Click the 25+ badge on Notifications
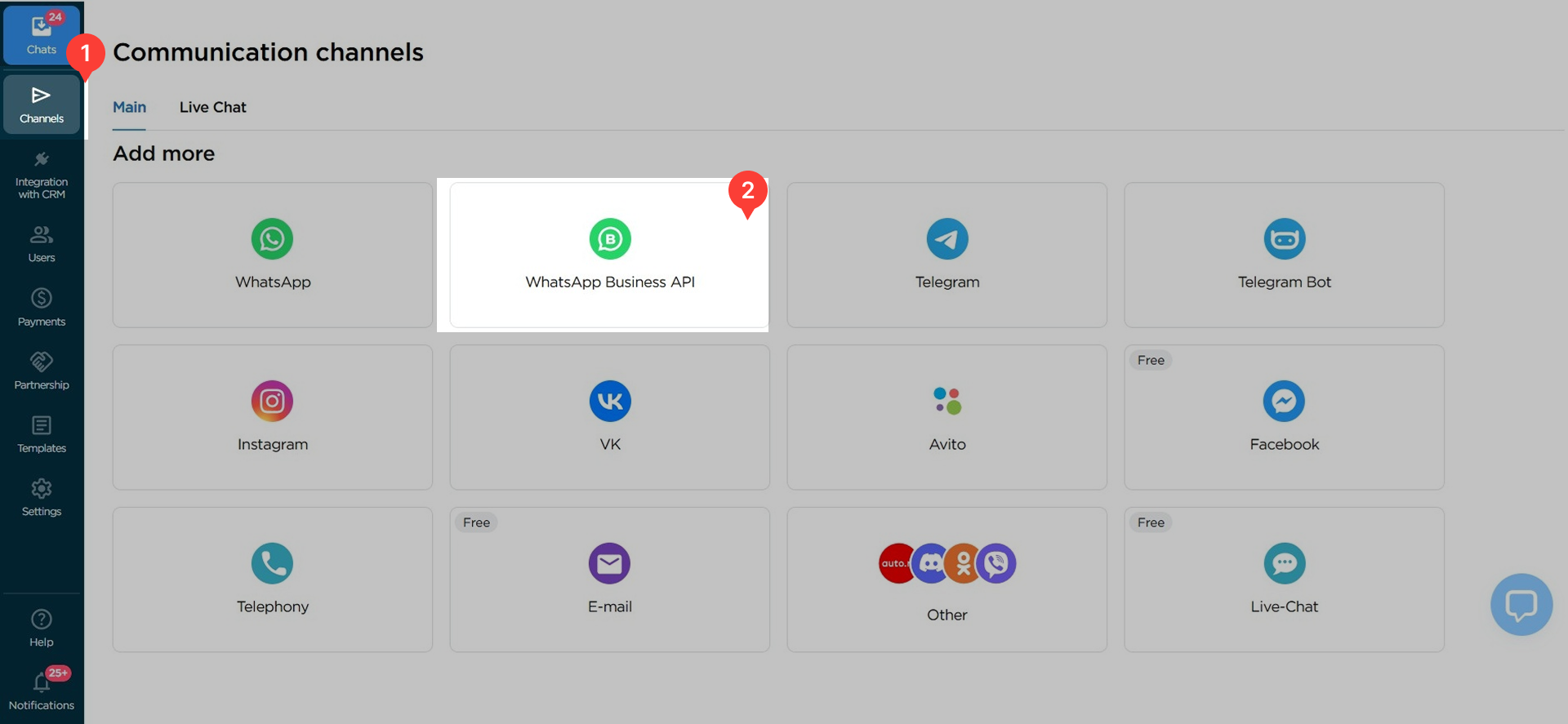Screen dimensions: 1568x724 coord(58,673)
